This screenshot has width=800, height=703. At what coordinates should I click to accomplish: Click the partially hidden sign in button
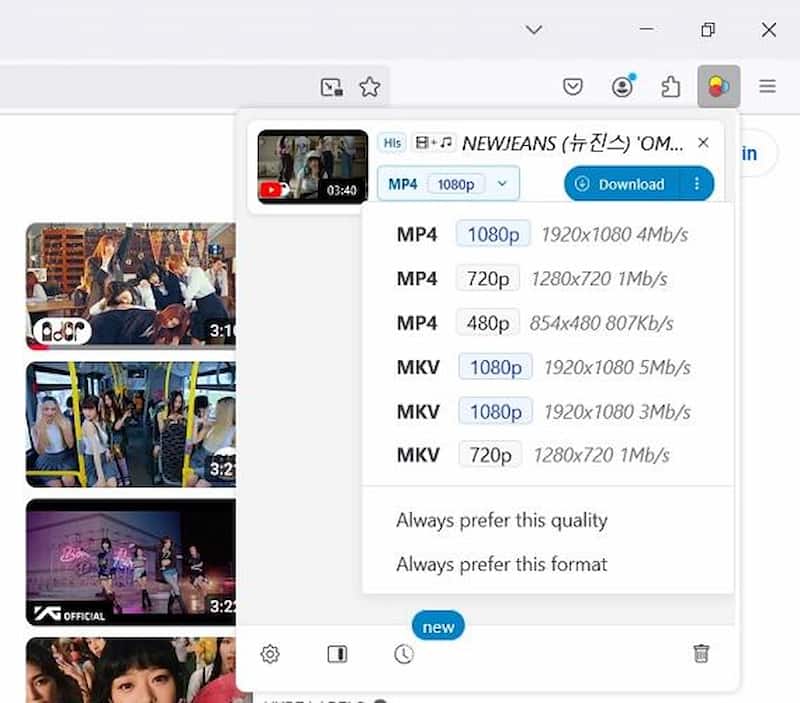(758, 153)
